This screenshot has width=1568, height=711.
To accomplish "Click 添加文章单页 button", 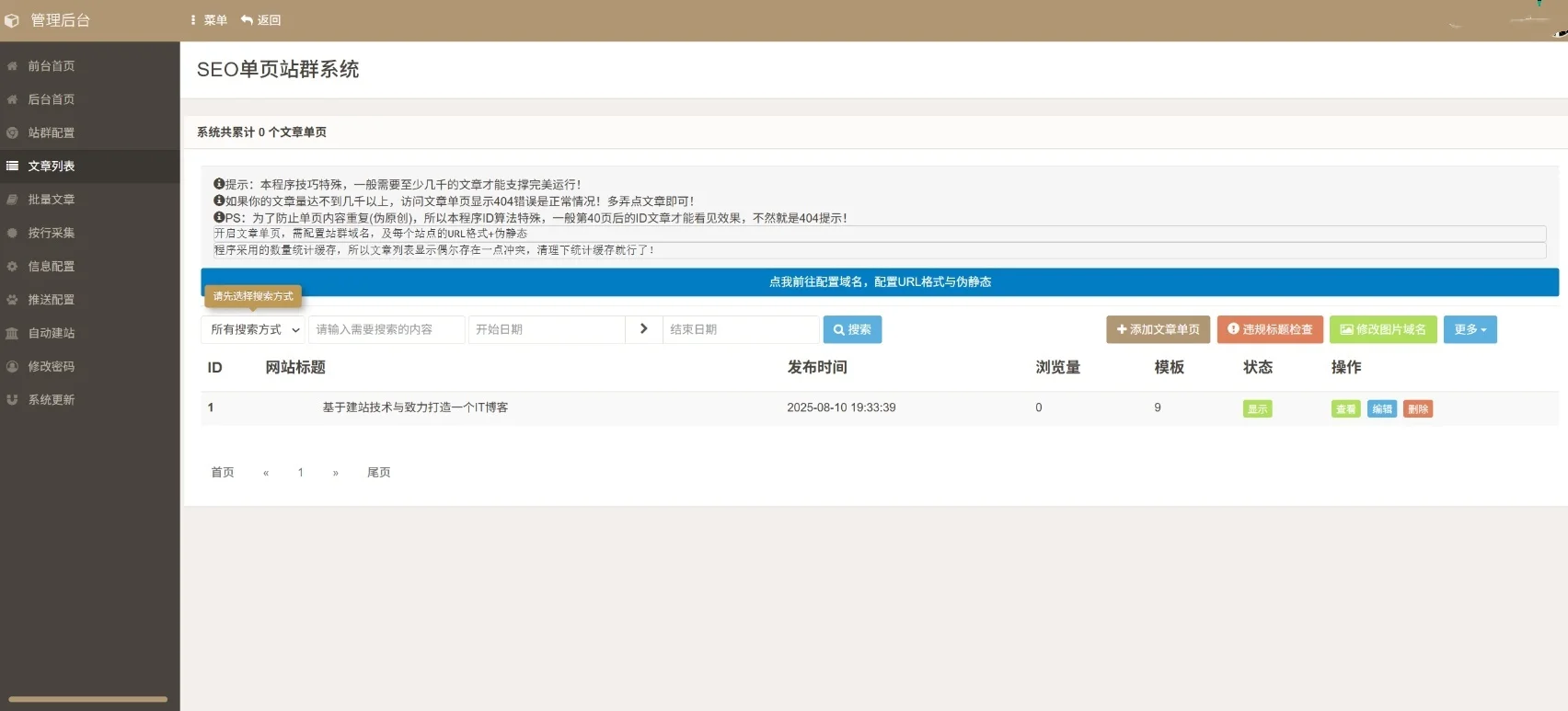I will click(1158, 329).
